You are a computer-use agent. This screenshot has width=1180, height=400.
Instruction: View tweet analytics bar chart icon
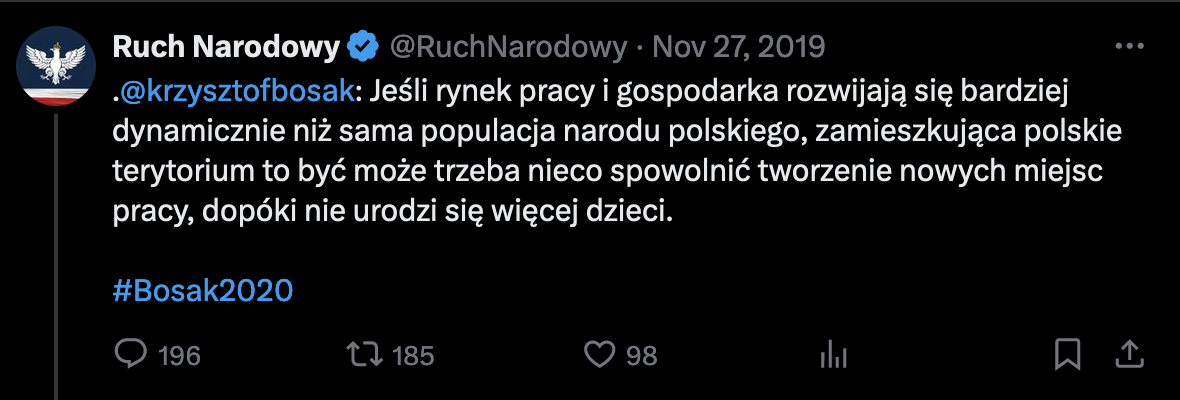833,354
